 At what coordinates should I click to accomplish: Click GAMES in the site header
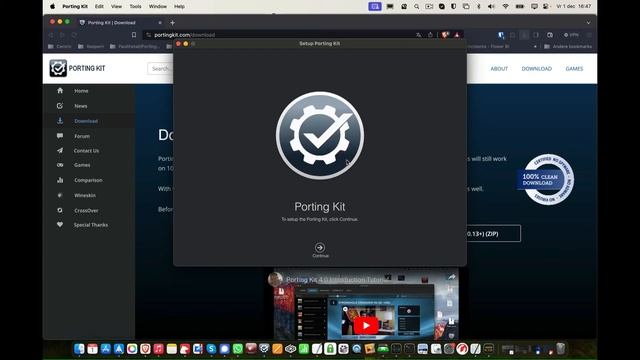(x=574, y=69)
